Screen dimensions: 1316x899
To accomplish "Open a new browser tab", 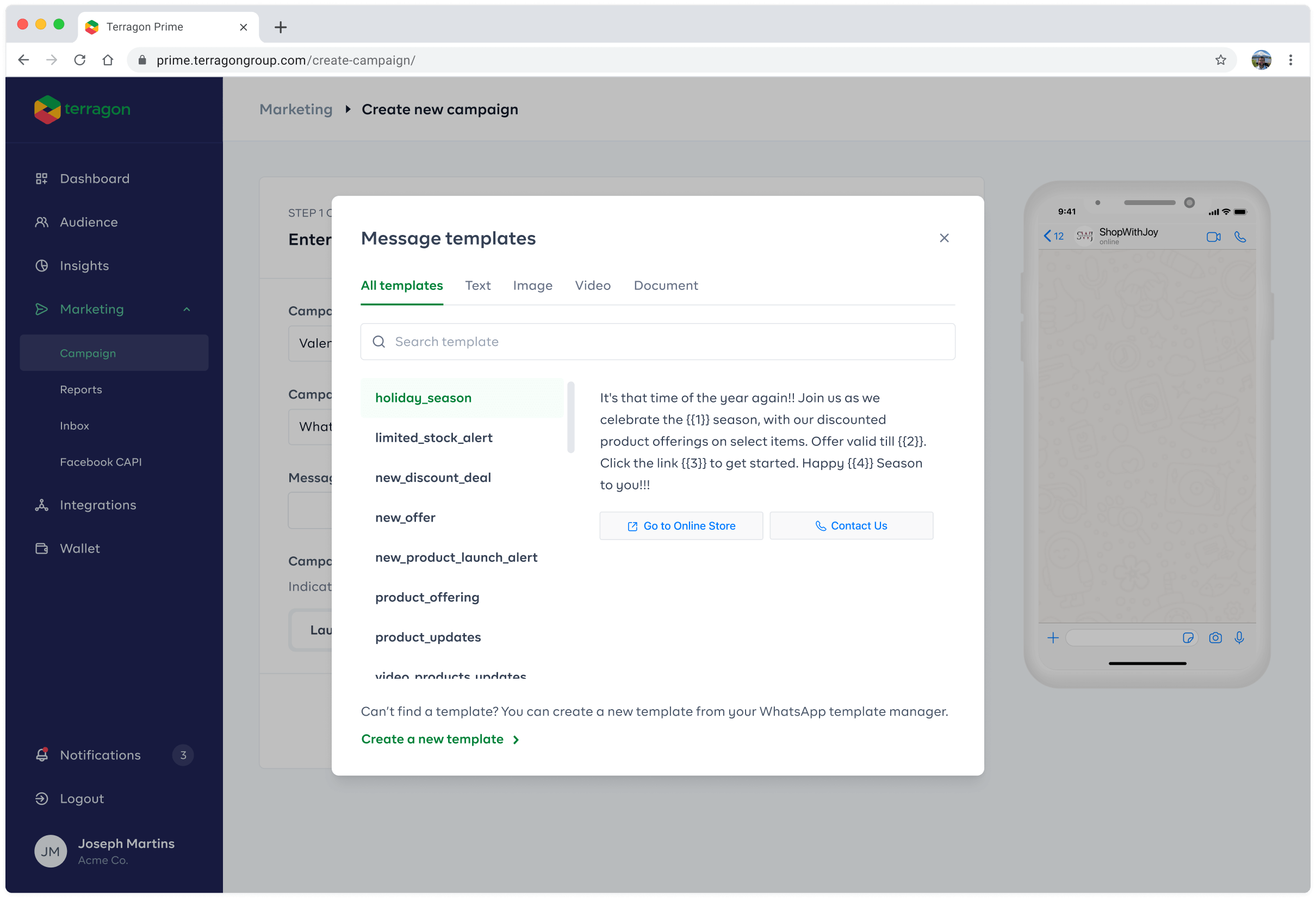I will point(280,27).
